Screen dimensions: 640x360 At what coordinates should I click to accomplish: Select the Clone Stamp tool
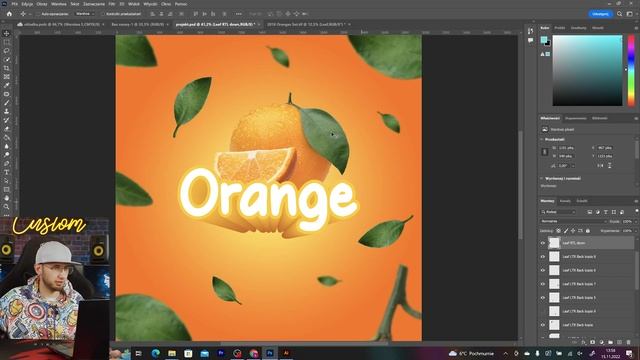click(6, 111)
